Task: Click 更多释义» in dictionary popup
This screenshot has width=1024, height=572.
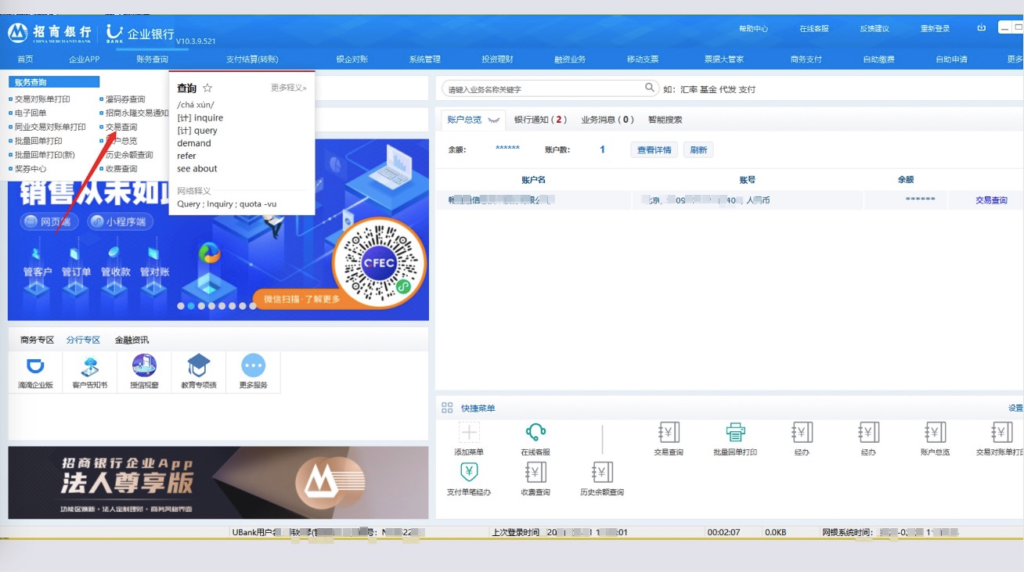Action: tap(289, 87)
